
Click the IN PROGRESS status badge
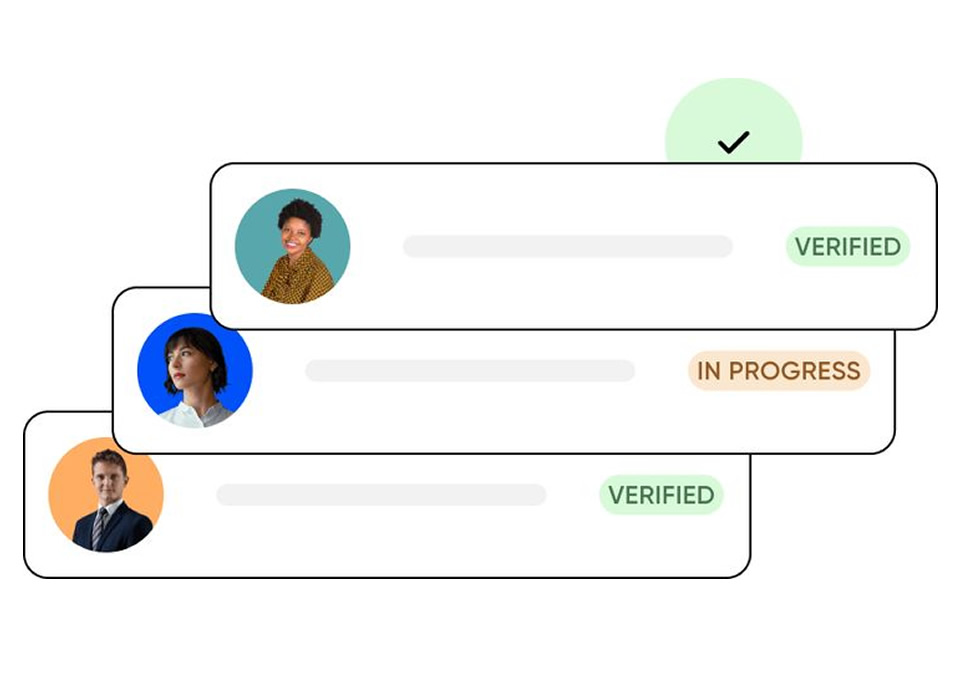click(779, 370)
